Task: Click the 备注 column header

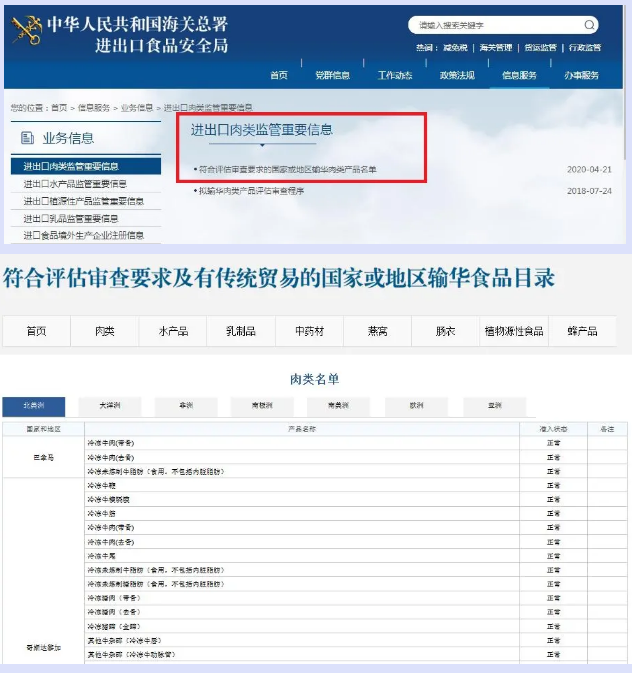Action: [x=607, y=429]
